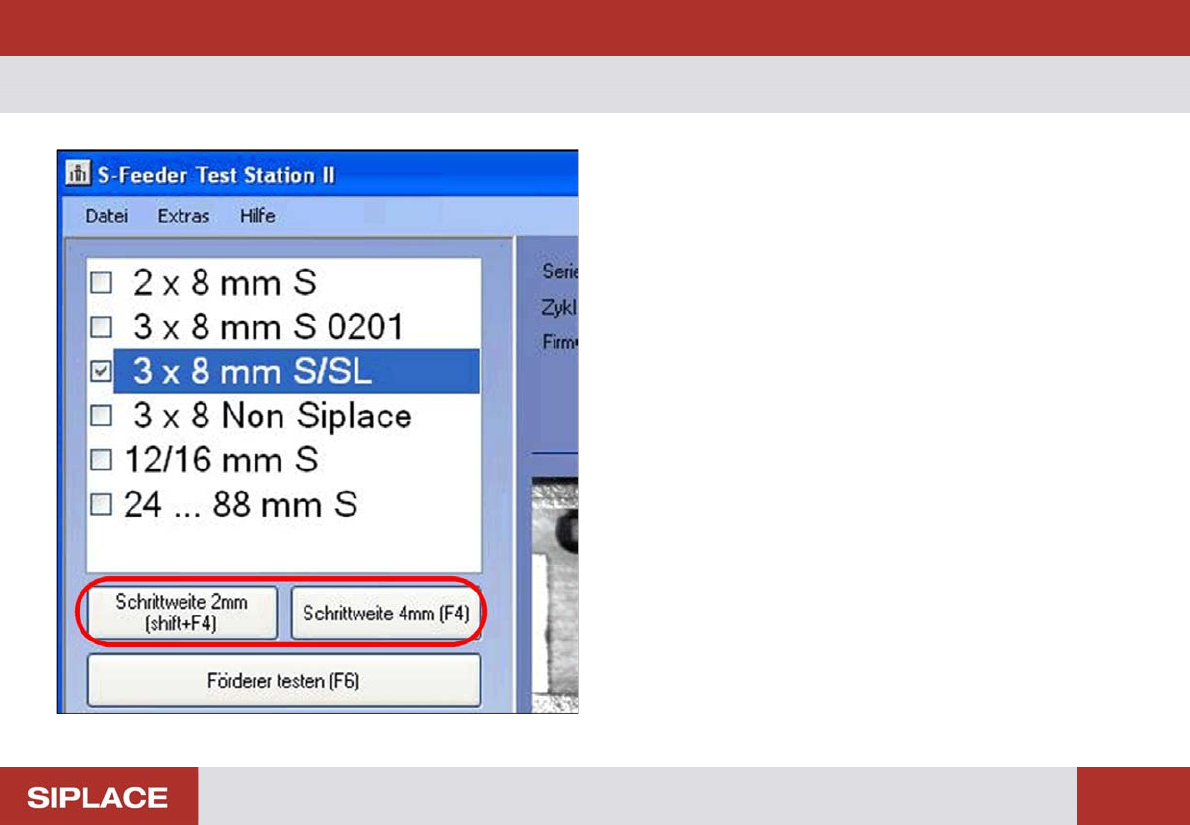Uncheck the 3 x 8 mm S/SL checkbox
Viewport: 1190px width, 825px height.
101,371
